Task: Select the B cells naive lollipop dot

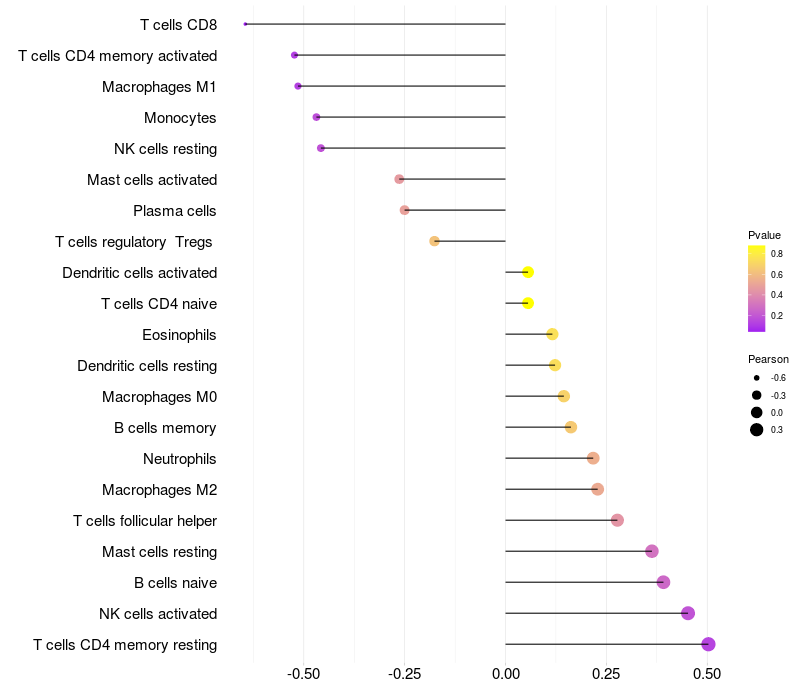Action: pos(663,582)
